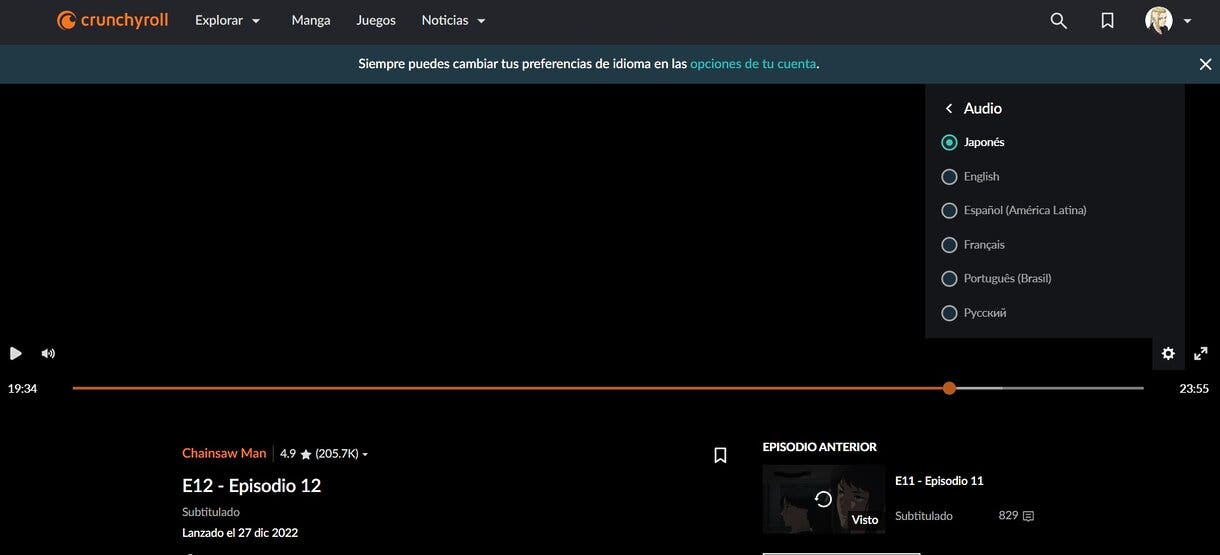The height and width of the screenshot is (555, 1220).
Task: Click the playback position handle
Action: click(949, 388)
